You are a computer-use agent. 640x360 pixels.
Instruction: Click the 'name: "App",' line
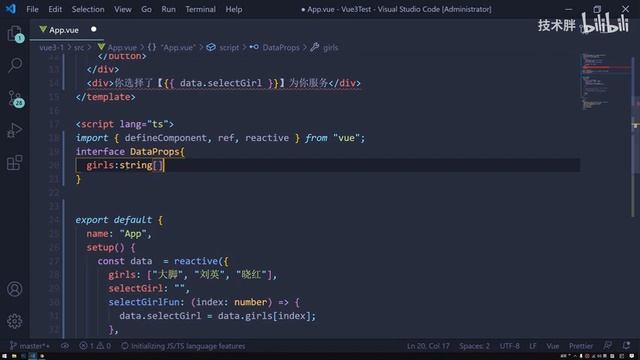click(x=119, y=234)
